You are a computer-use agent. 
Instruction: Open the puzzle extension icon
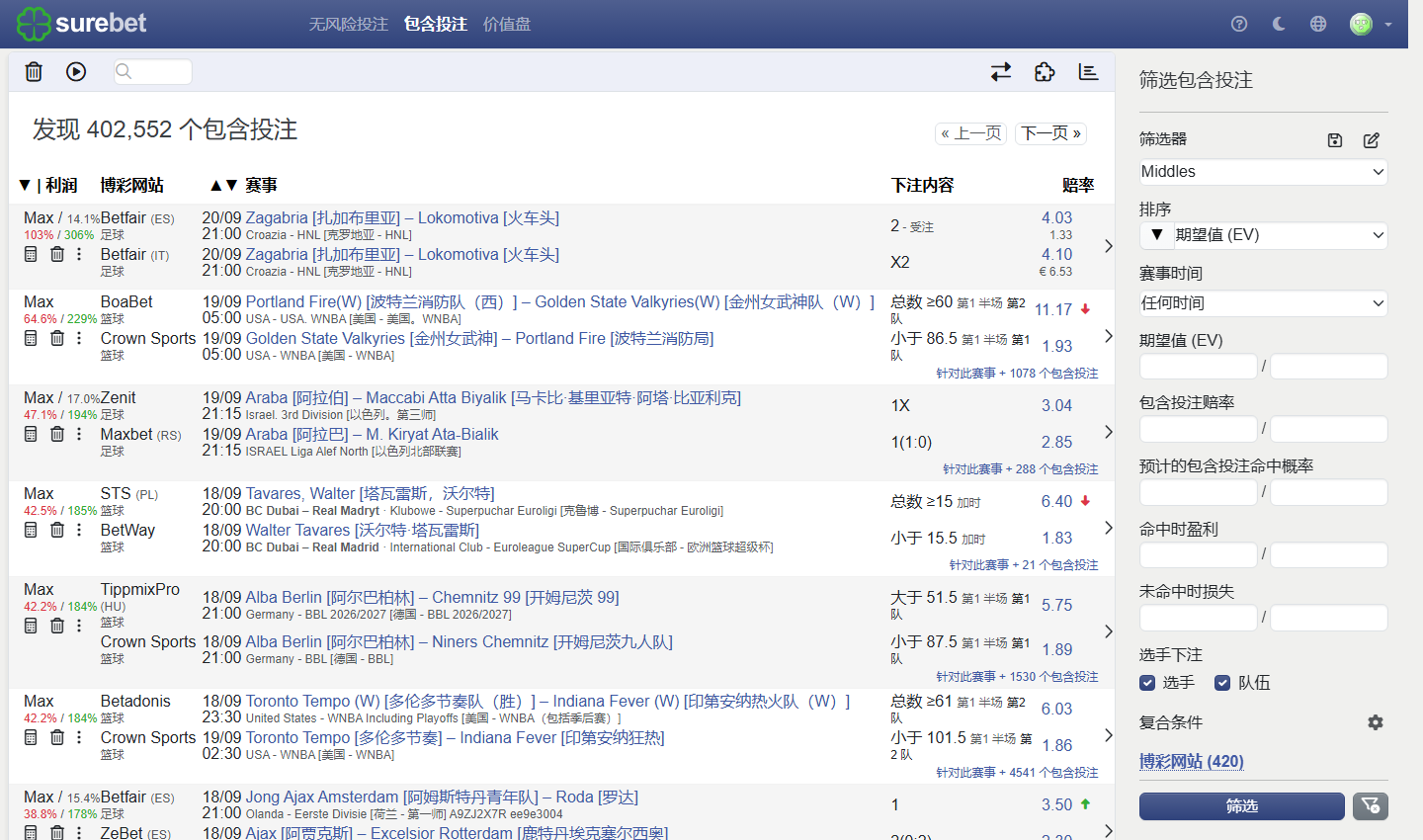click(1045, 71)
